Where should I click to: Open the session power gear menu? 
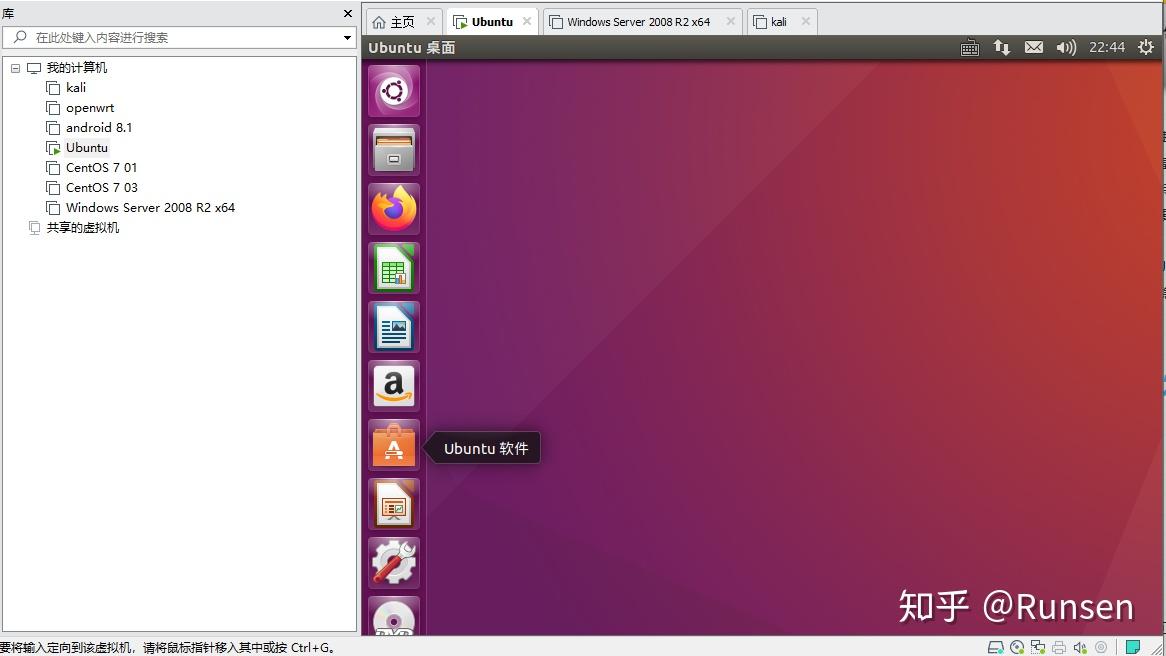pyautogui.click(x=1146, y=47)
